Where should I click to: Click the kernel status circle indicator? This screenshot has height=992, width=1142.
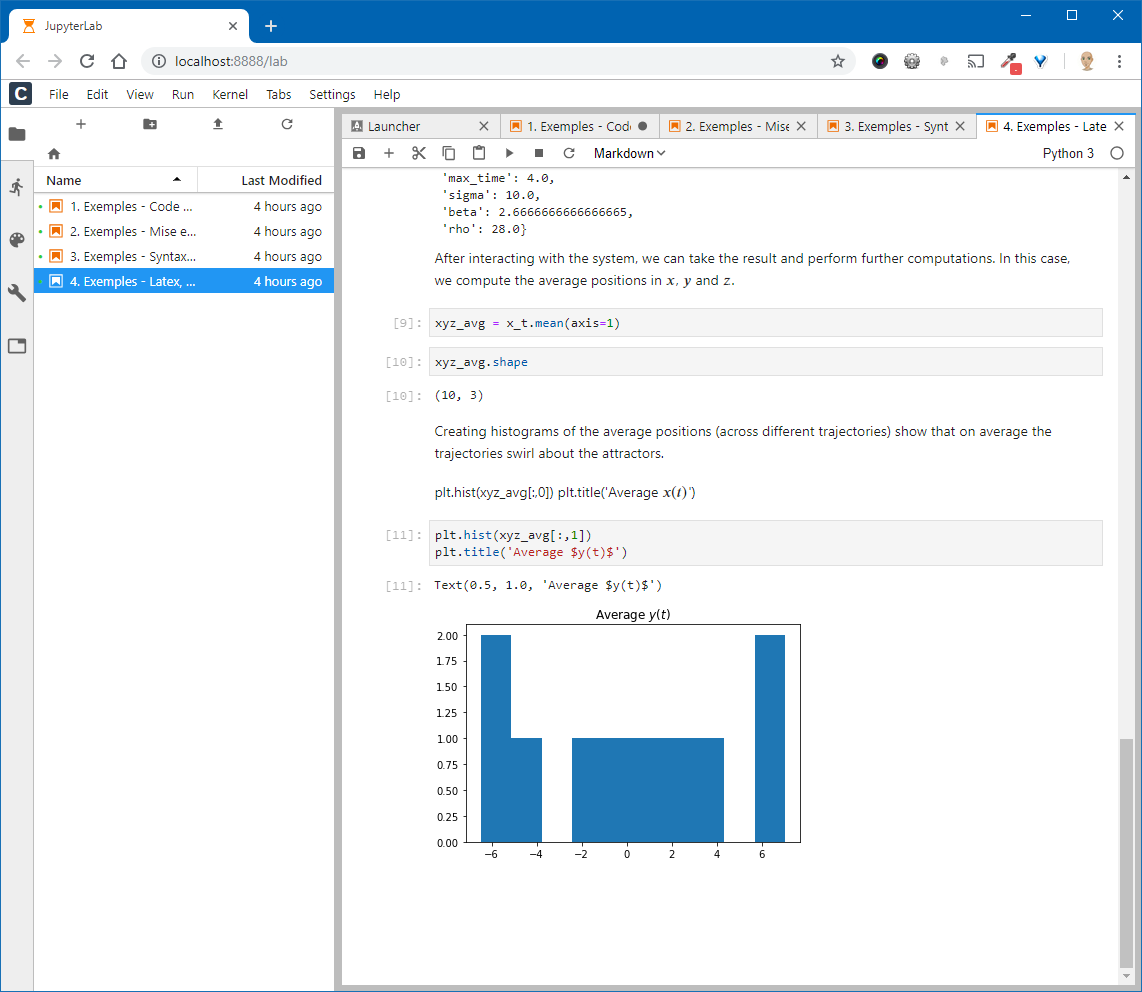(1117, 153)
